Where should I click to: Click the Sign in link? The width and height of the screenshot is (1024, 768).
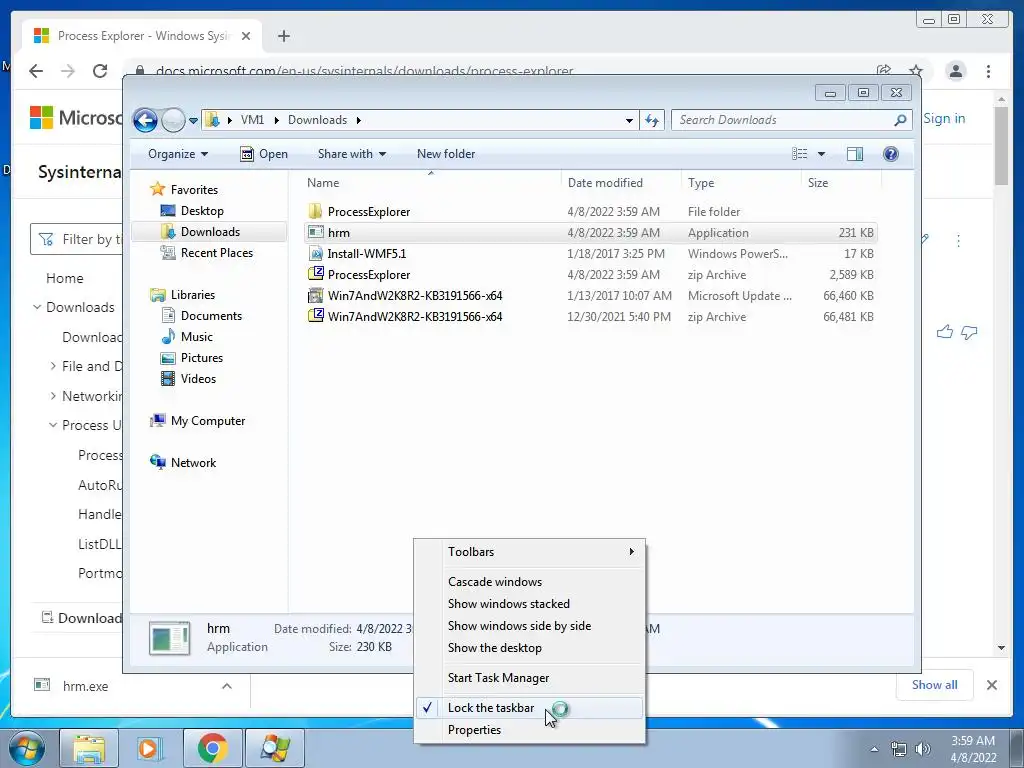point(944,118)
